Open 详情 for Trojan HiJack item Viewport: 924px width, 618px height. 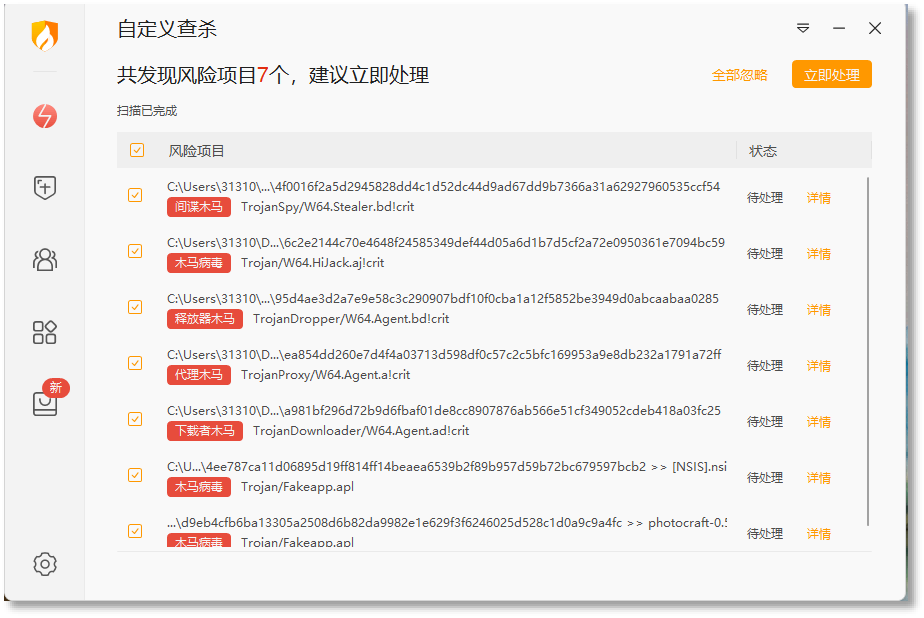819,254
